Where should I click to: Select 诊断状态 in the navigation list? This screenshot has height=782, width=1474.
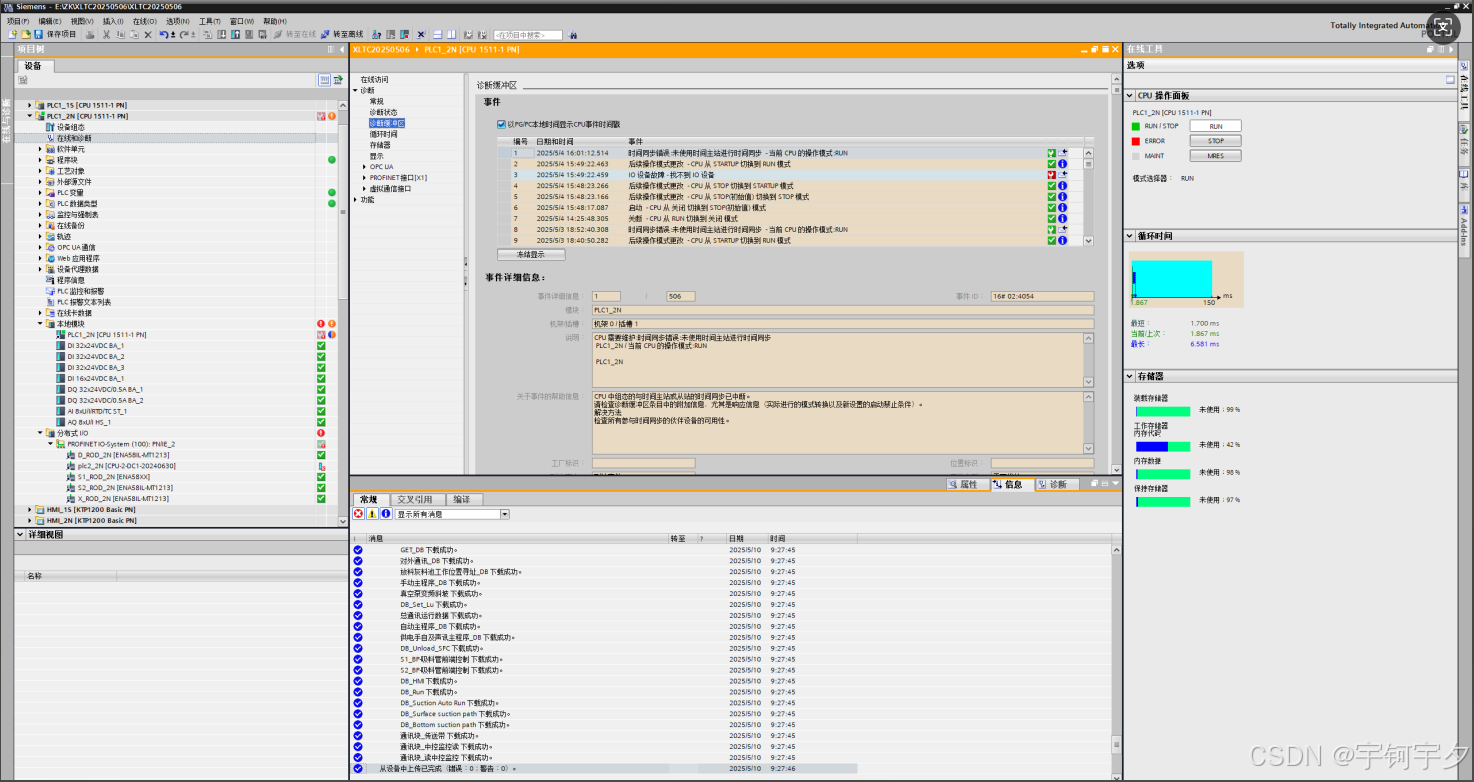[383, 112]
